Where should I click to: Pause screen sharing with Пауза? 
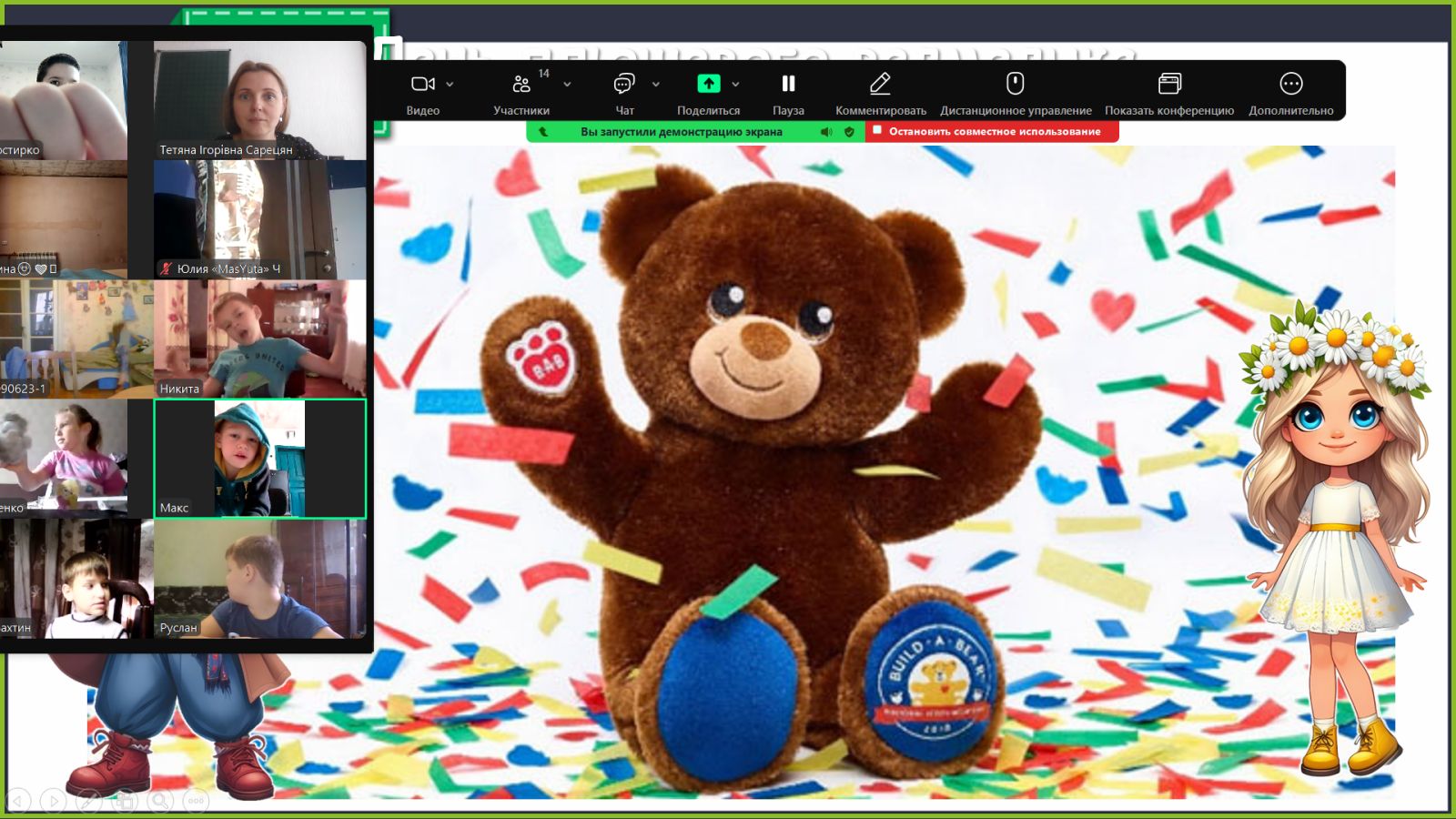click(x=788, y=93)
